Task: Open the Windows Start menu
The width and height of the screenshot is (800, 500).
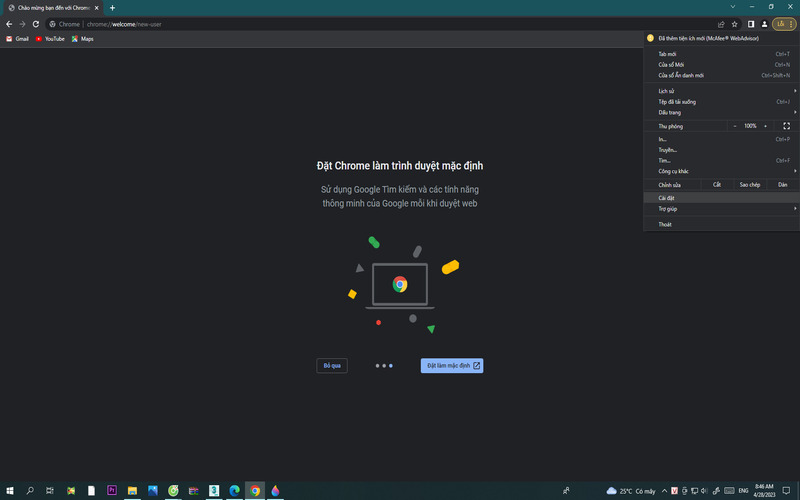Action: (x=10, y=491)
